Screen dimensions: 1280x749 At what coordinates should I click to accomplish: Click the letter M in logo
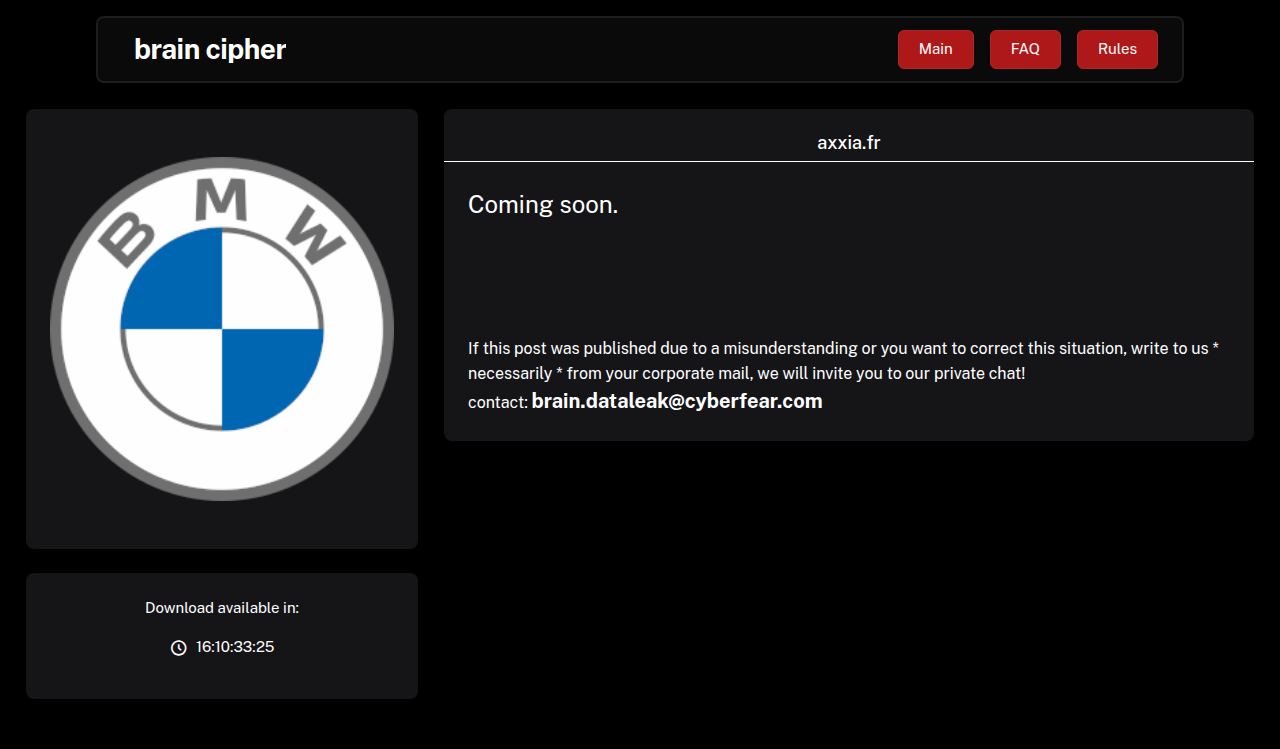point(220,200)
